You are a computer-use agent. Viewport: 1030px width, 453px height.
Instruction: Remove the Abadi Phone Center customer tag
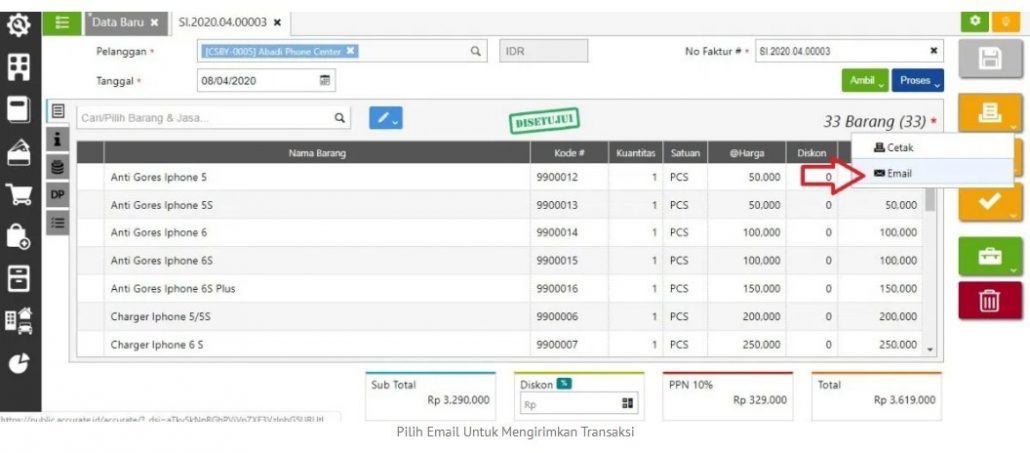[351, 51]
